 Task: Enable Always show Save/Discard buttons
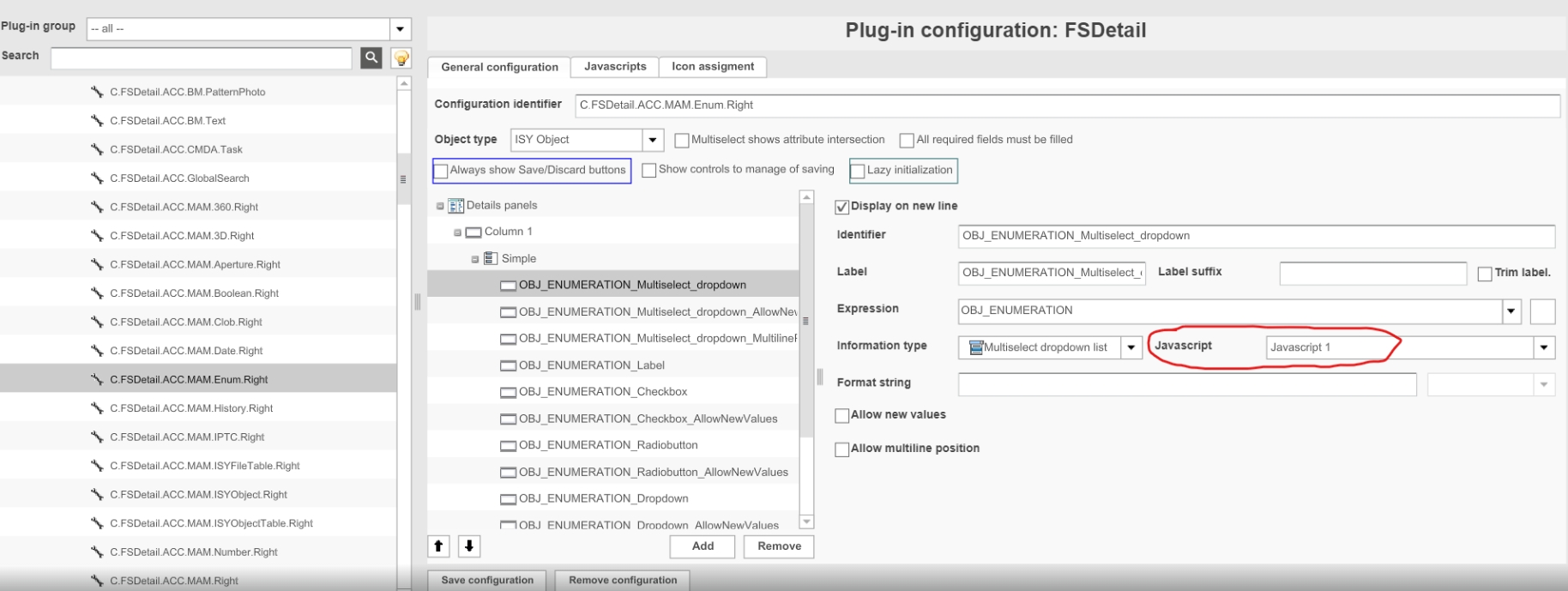pos(441,171)
